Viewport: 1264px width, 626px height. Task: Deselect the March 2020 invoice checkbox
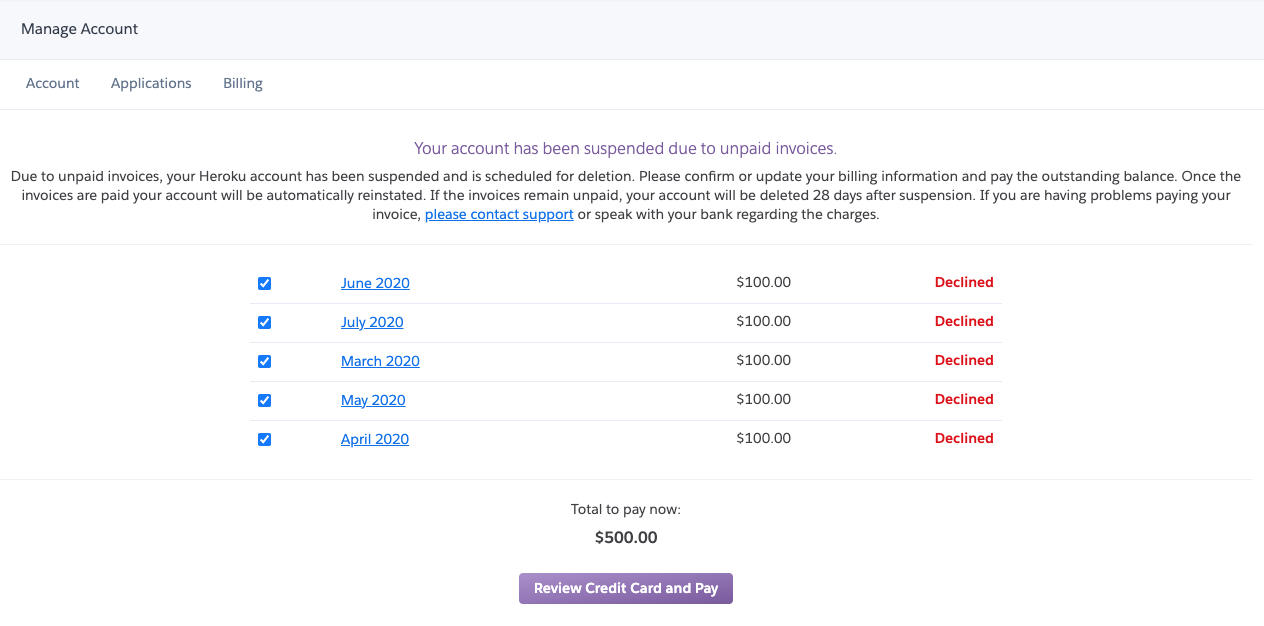pyautogui.click(x=264, y=361)
